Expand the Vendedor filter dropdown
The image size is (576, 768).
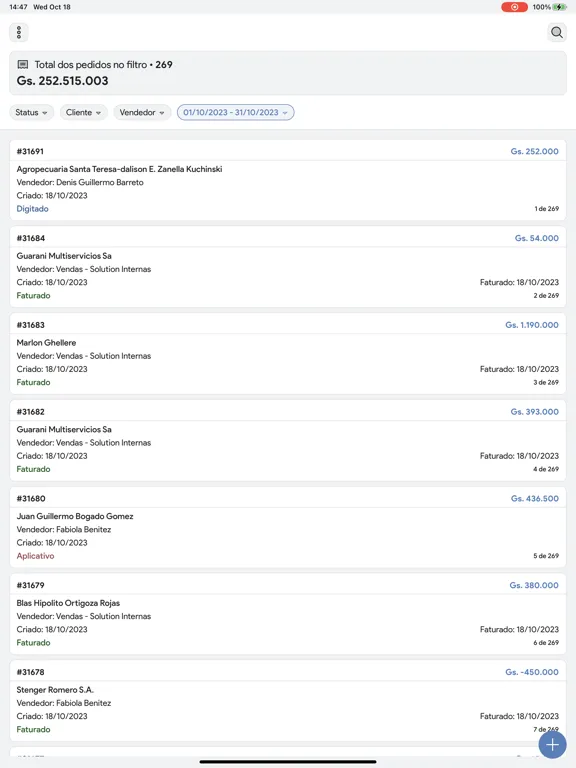[x=142, y=112]
